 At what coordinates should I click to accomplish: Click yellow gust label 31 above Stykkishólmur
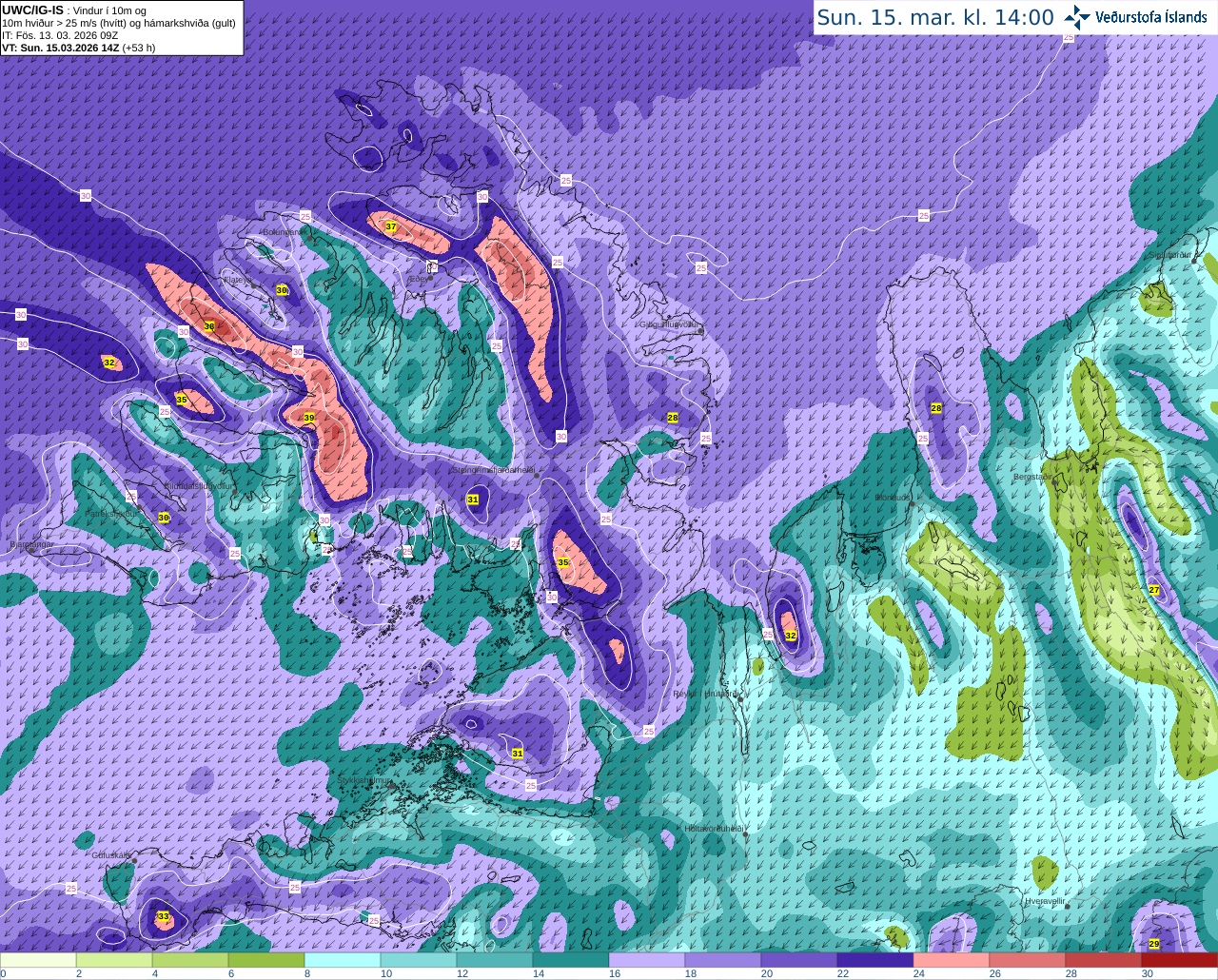pos(518,753)
